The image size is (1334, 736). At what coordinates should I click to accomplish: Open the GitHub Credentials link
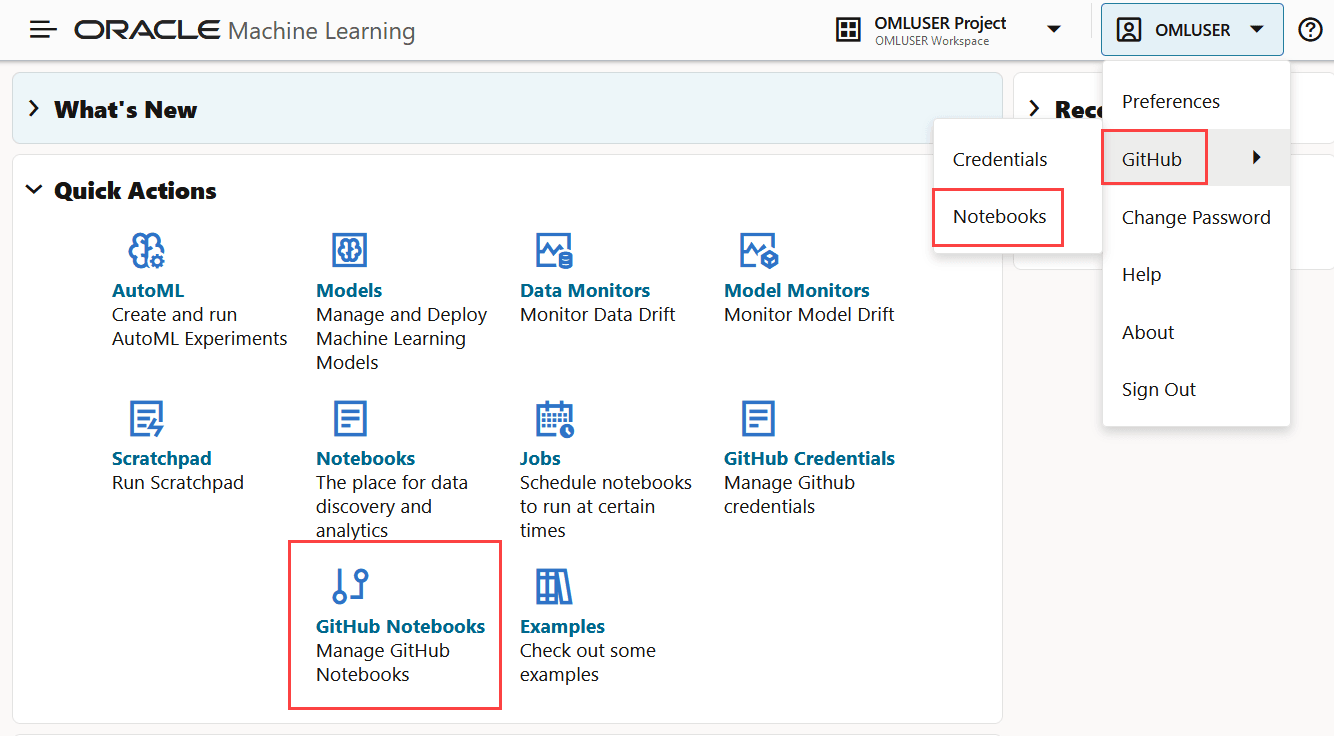coord(809,459)
